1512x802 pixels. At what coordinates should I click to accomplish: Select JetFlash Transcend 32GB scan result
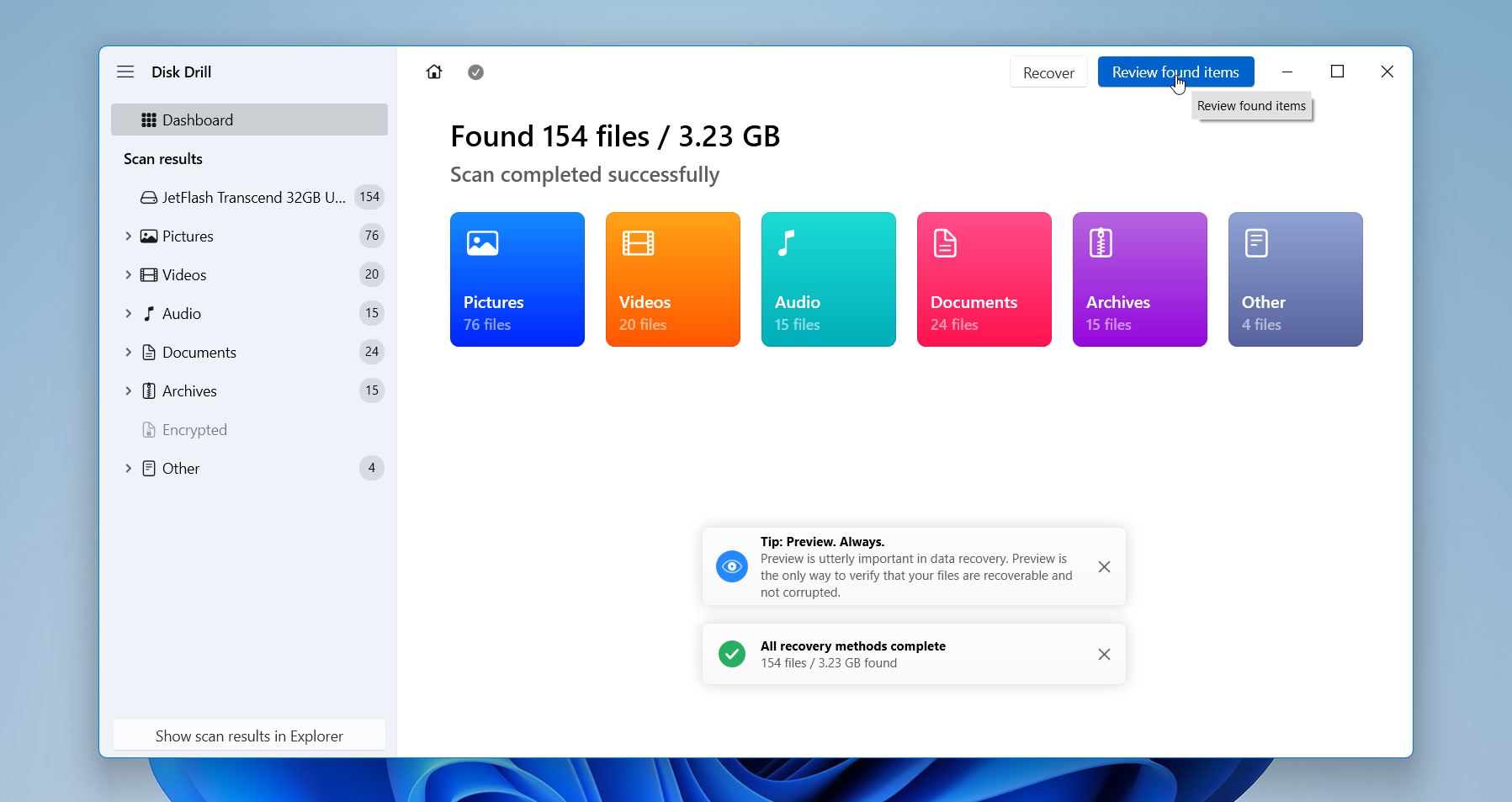pos(249,198)
